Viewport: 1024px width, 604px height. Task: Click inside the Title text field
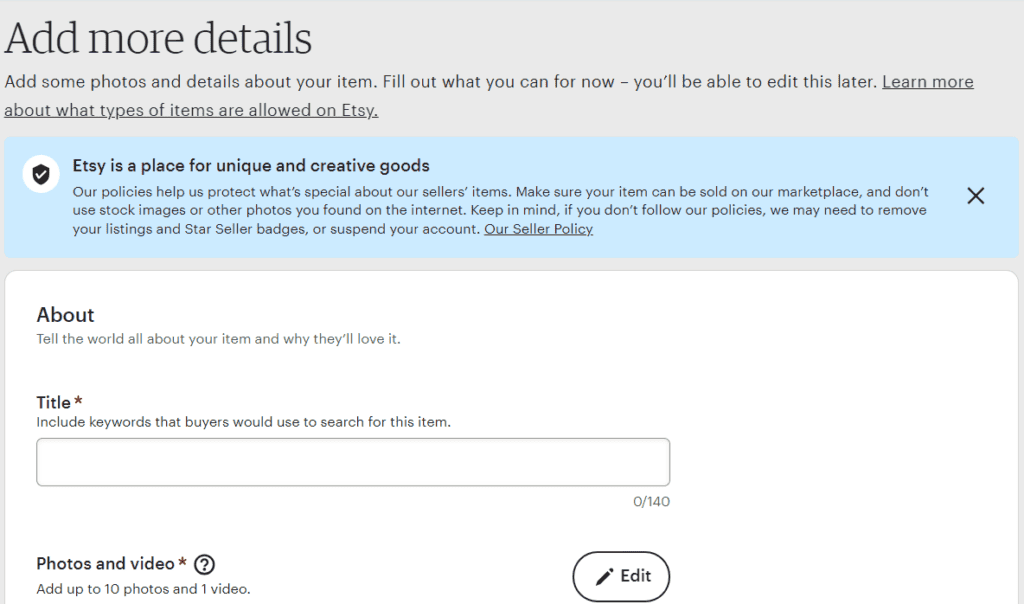352,461
